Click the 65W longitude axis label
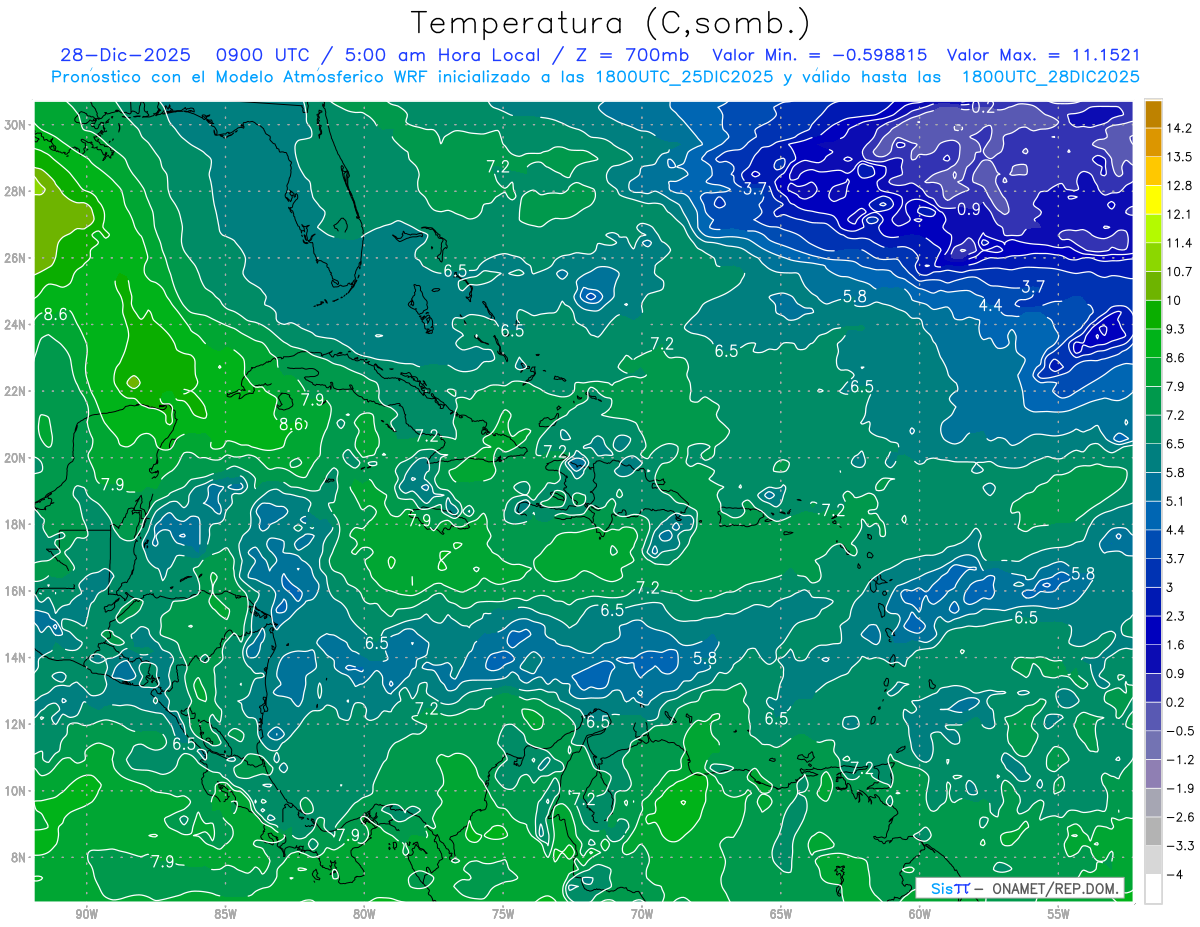The width and height of the screenshot is (1200, 927). (781, 915)
